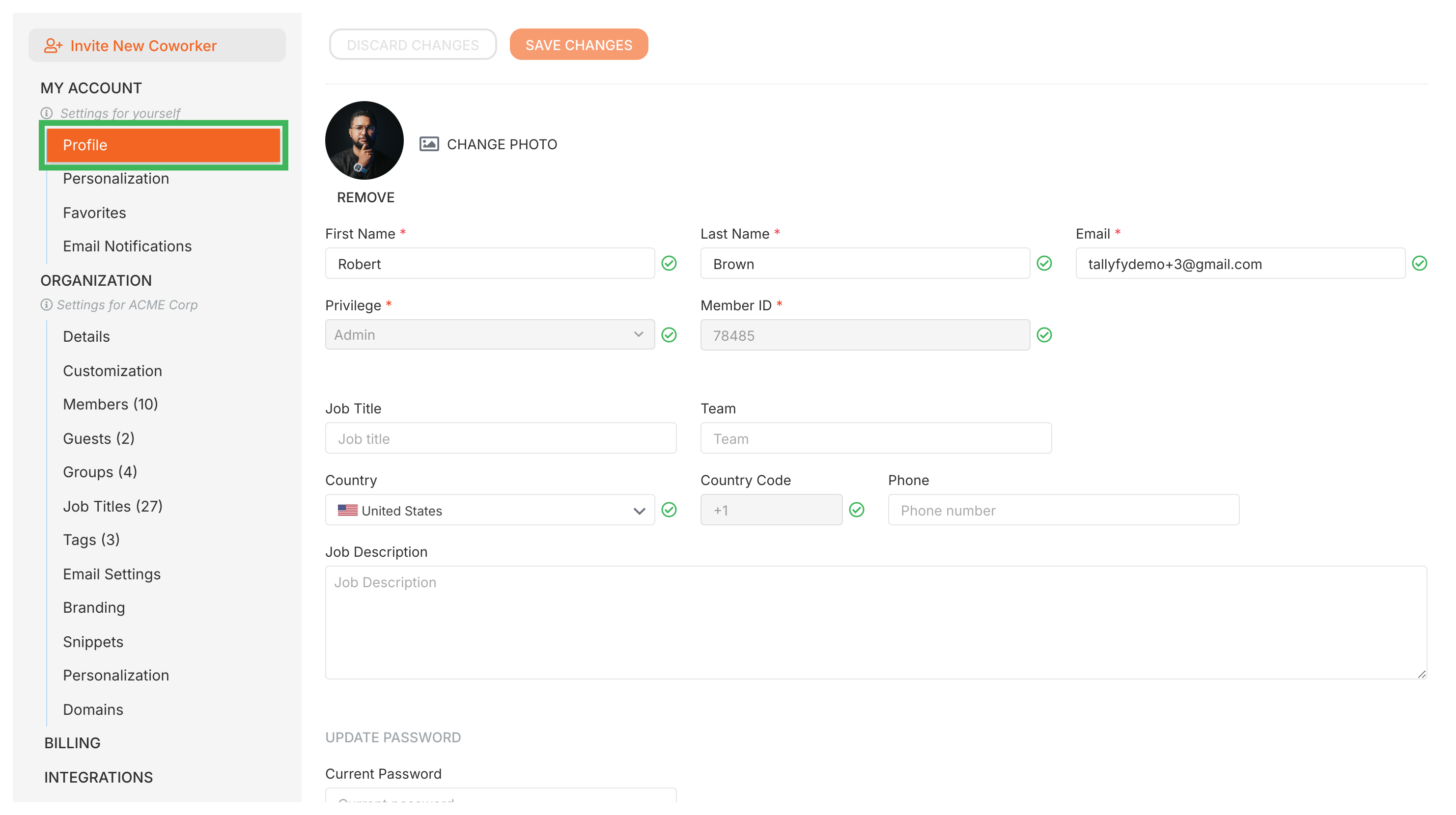Screen dimensions: 1456x815
Task: Click the info icon beside Settings for yourself
Action: point(46,112)
